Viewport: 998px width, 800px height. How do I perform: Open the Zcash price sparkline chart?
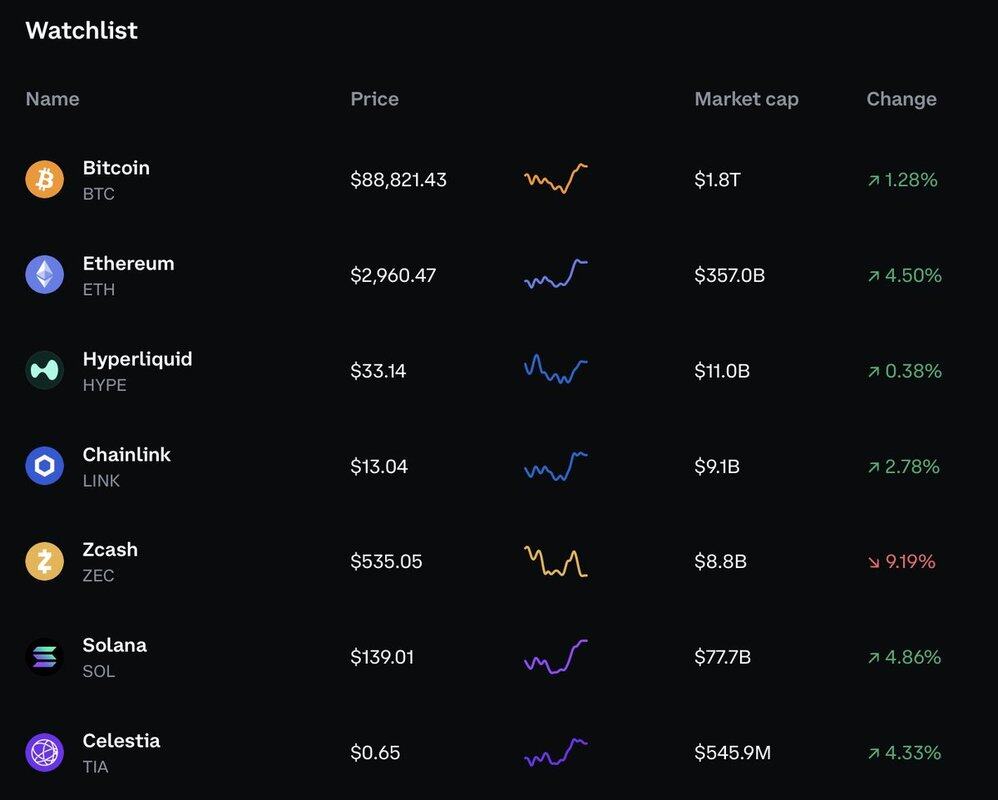point(555,561)
